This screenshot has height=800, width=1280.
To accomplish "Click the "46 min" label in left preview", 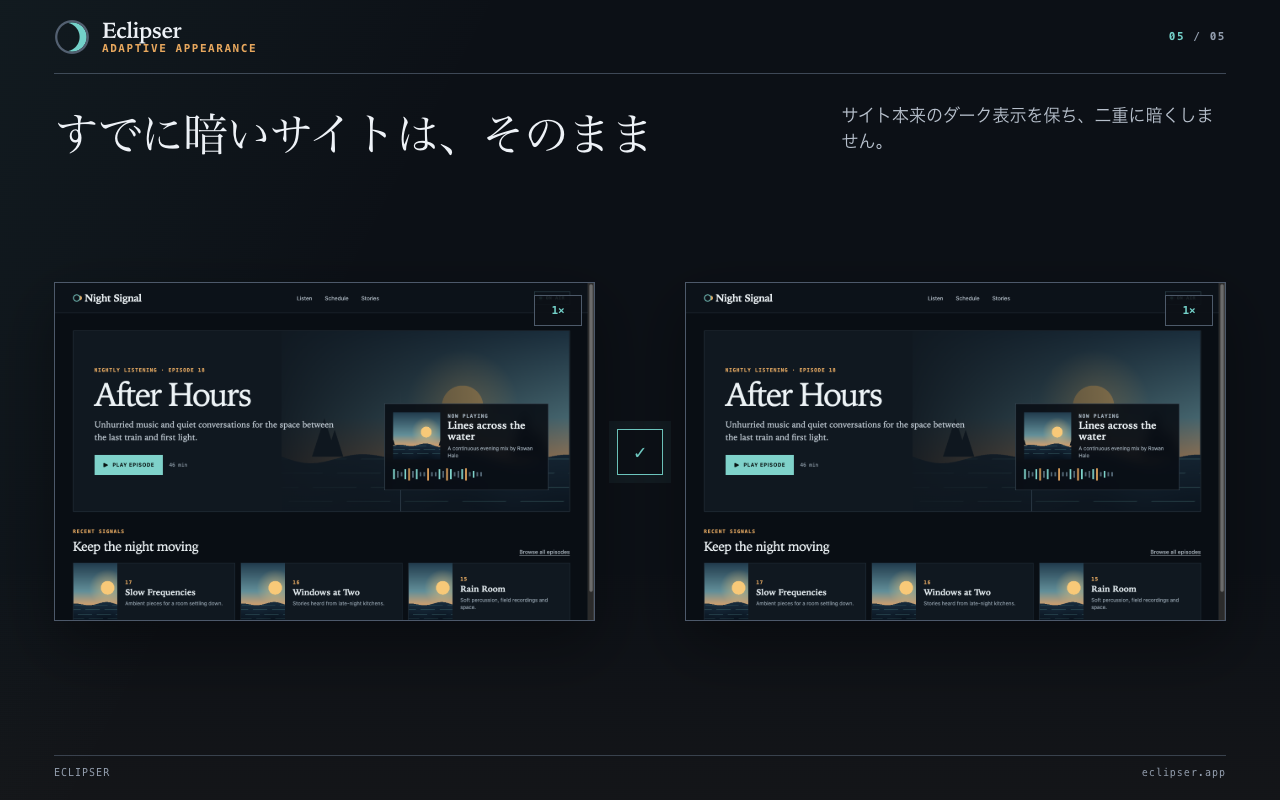I will (178, 465).
